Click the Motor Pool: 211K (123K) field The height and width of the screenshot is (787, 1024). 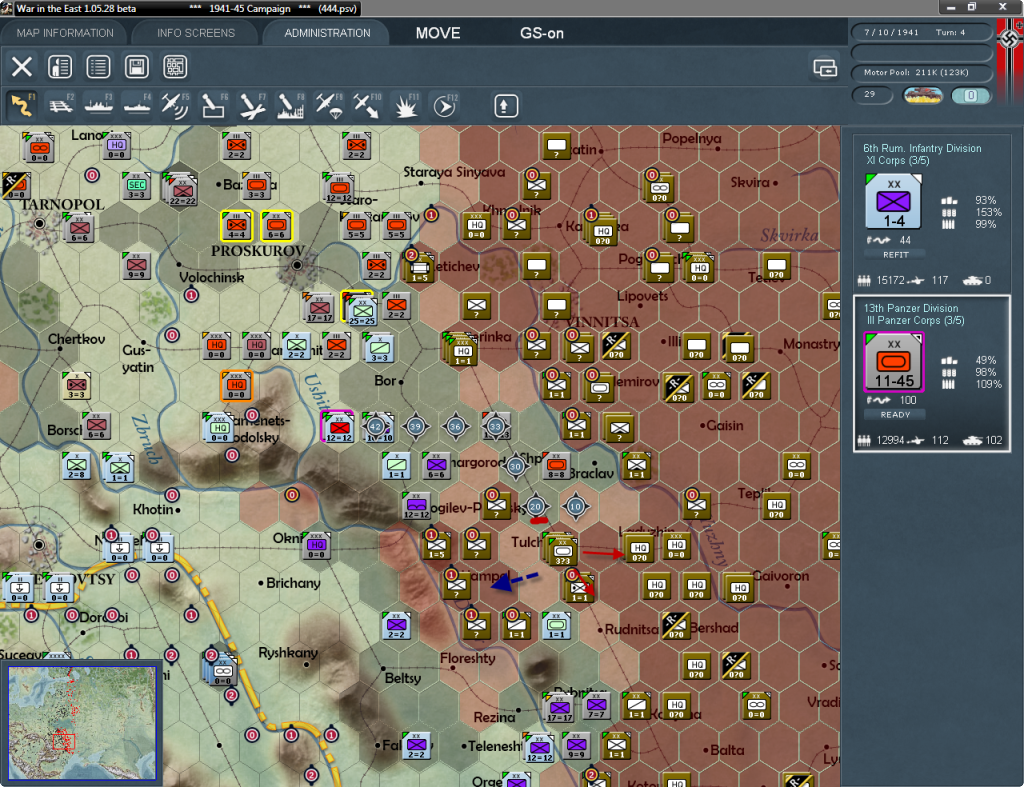coord(921,72)
